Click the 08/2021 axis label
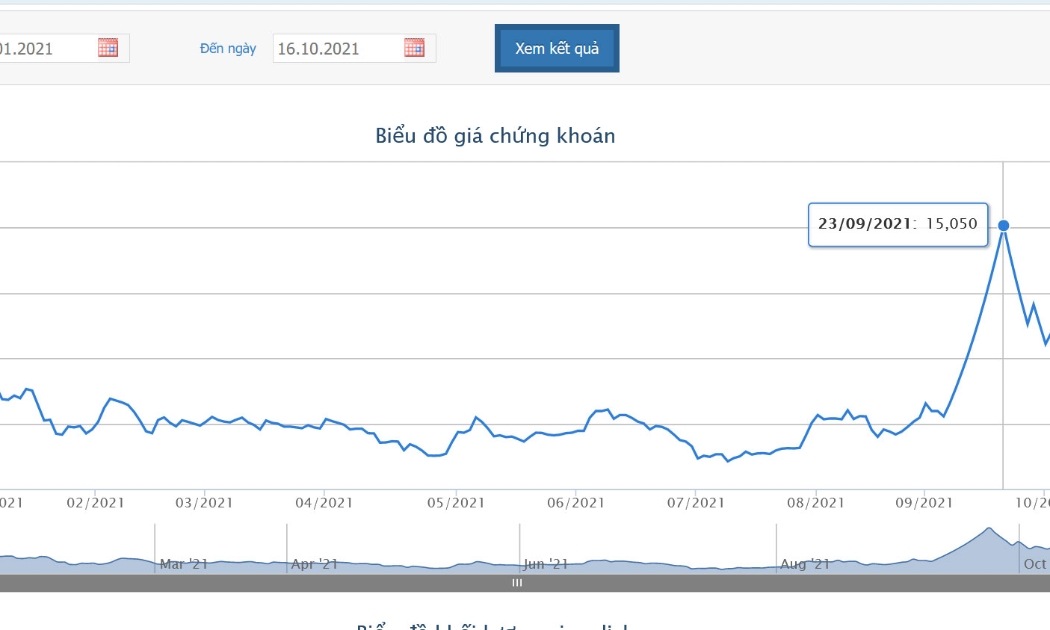Image resolution: width=1050 pixels, height=630 pixels. tap(816, 503)
